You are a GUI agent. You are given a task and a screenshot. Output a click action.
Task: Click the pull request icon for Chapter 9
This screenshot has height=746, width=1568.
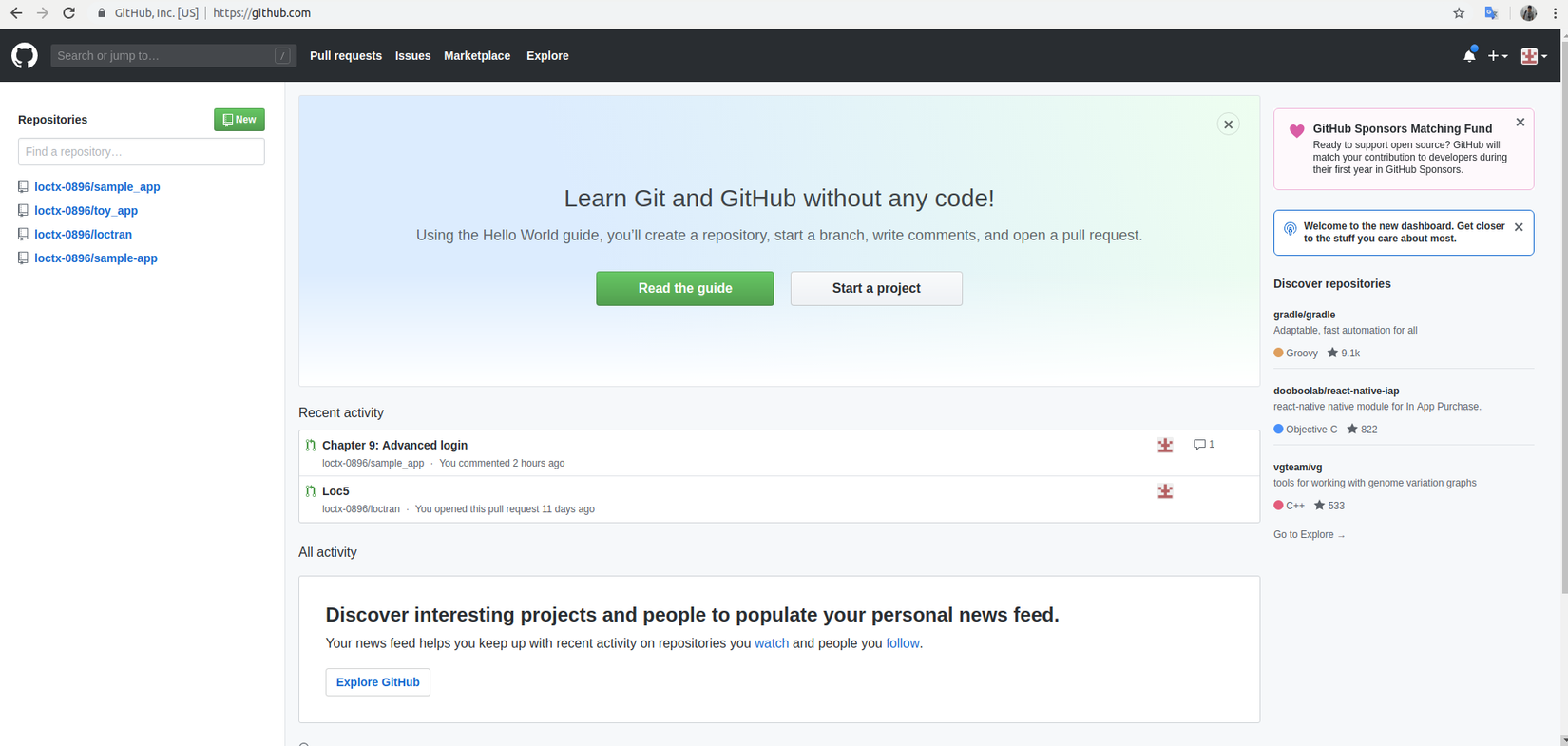311,445
